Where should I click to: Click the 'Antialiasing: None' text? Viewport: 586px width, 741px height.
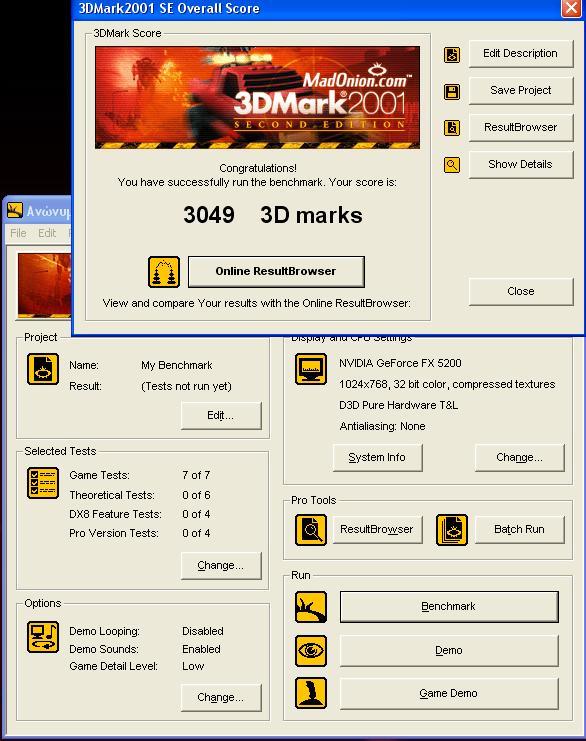point(382,426)
